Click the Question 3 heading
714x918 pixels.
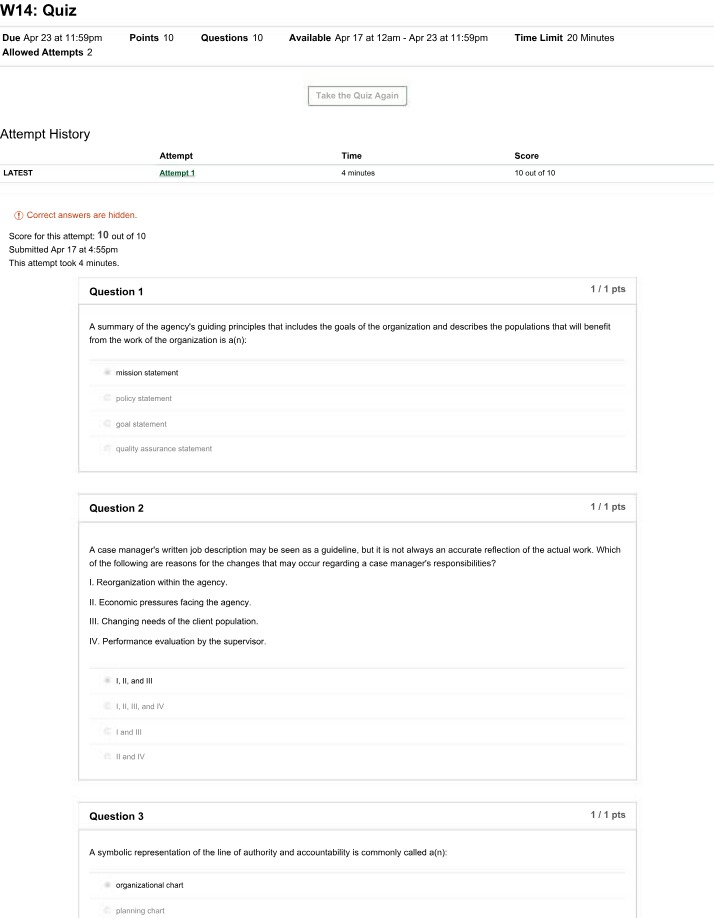coord(116,816)
